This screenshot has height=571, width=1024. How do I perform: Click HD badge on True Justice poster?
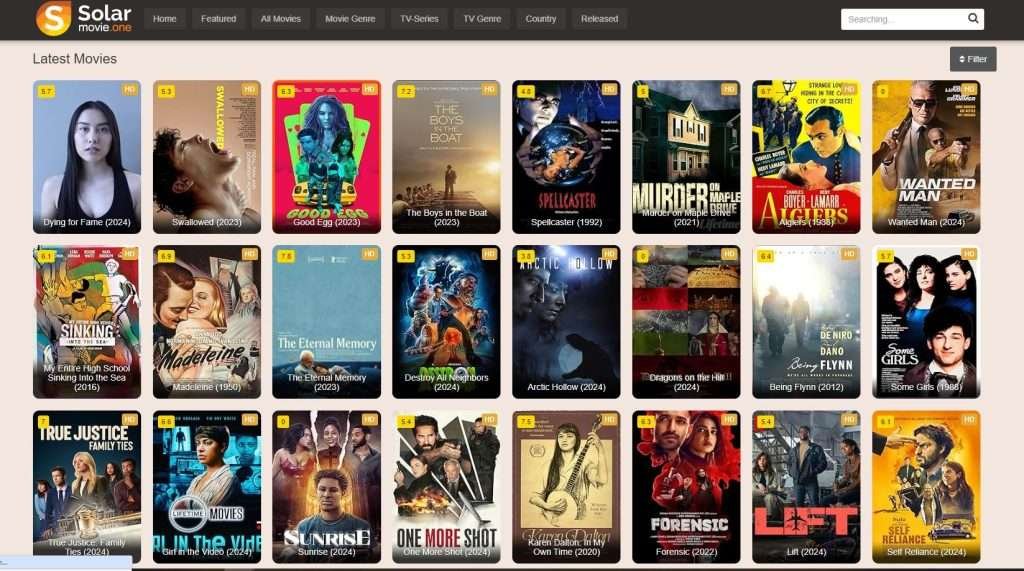[x=129, y=419]
